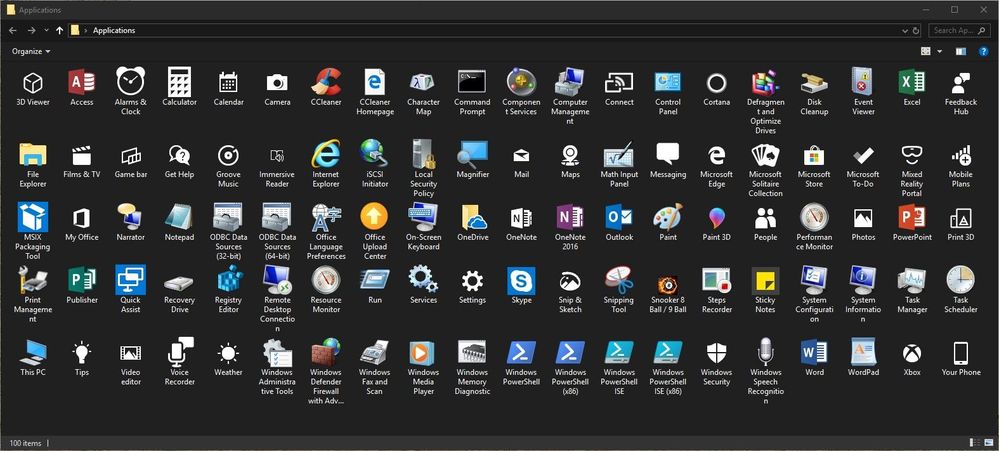Screen dimensions: 999x451
Task: Select the OneNote 2016 icon
Action: click(x=570, y=217)
